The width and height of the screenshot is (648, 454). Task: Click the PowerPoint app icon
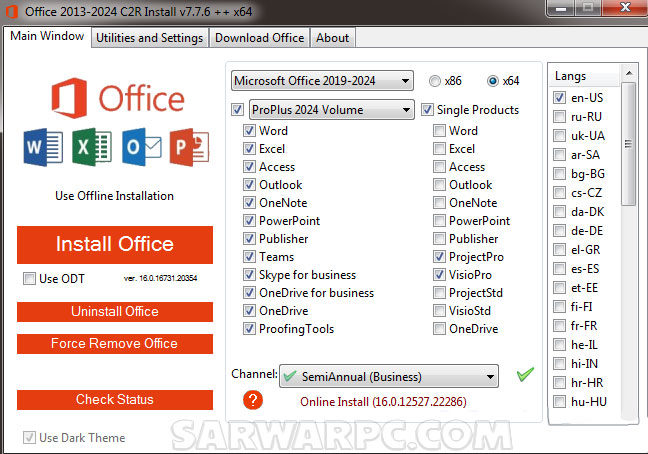pyautogui.click(x=189, y=147)
